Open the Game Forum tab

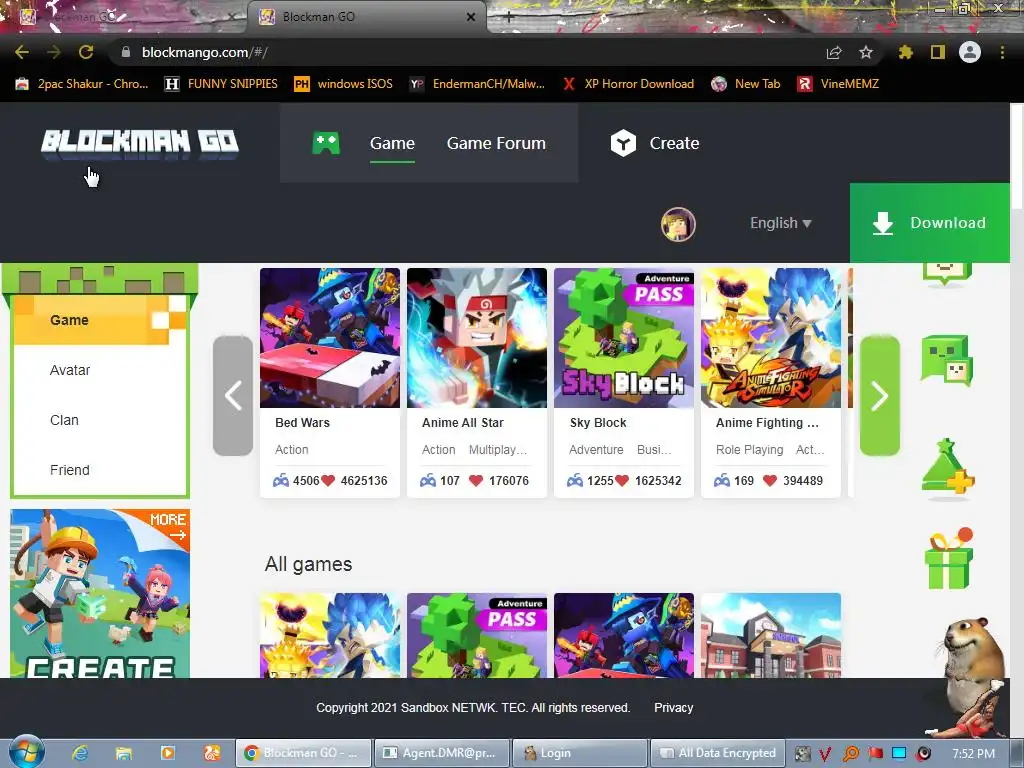[x=496, y=143]
